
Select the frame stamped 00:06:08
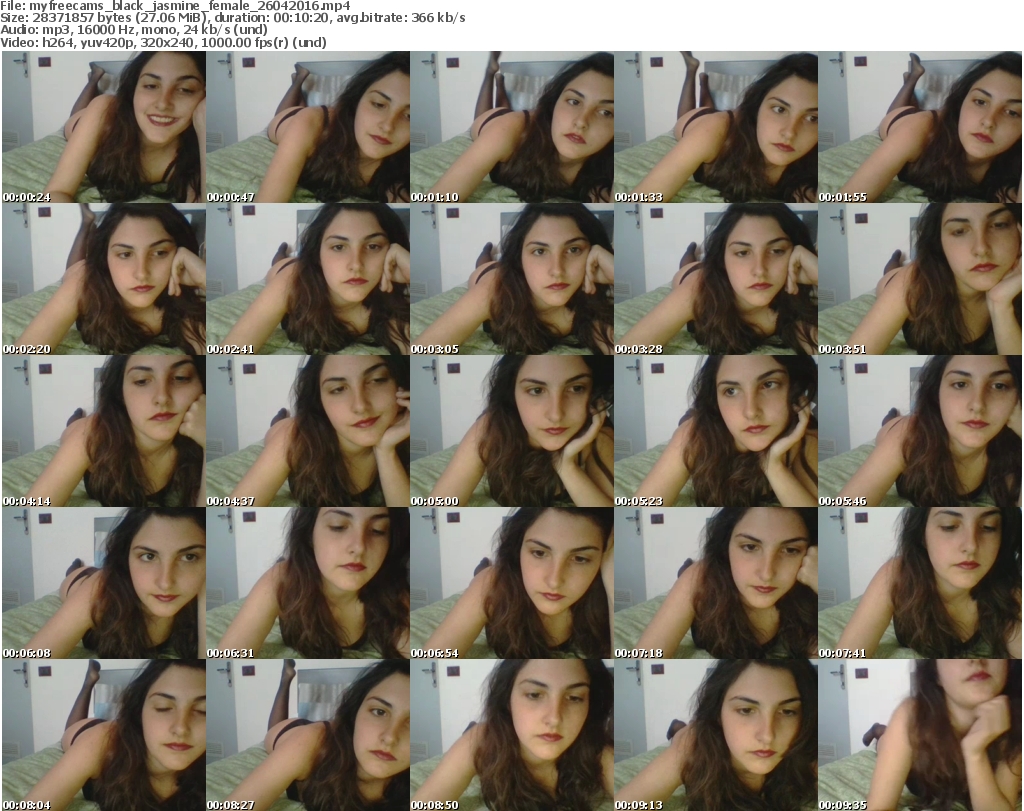(104, 583)
